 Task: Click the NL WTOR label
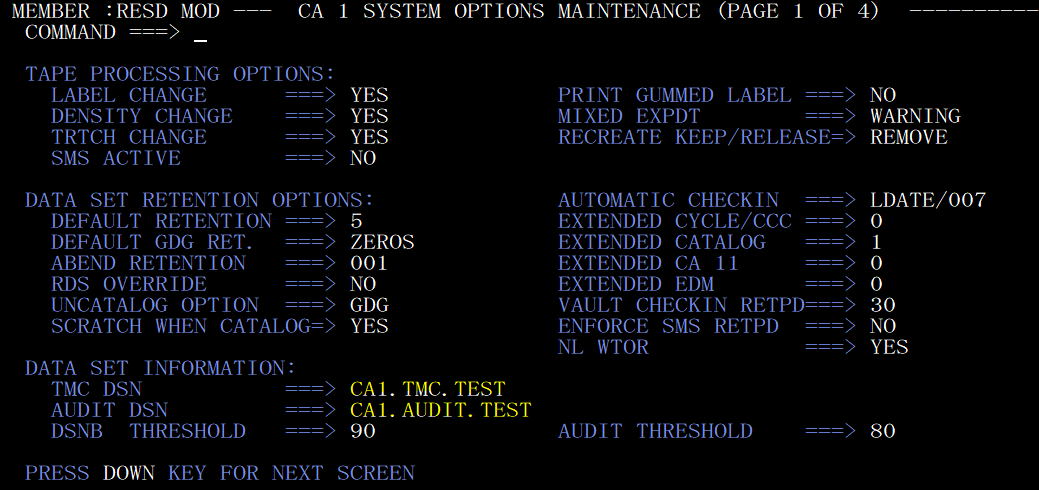(x=603, y=347)
